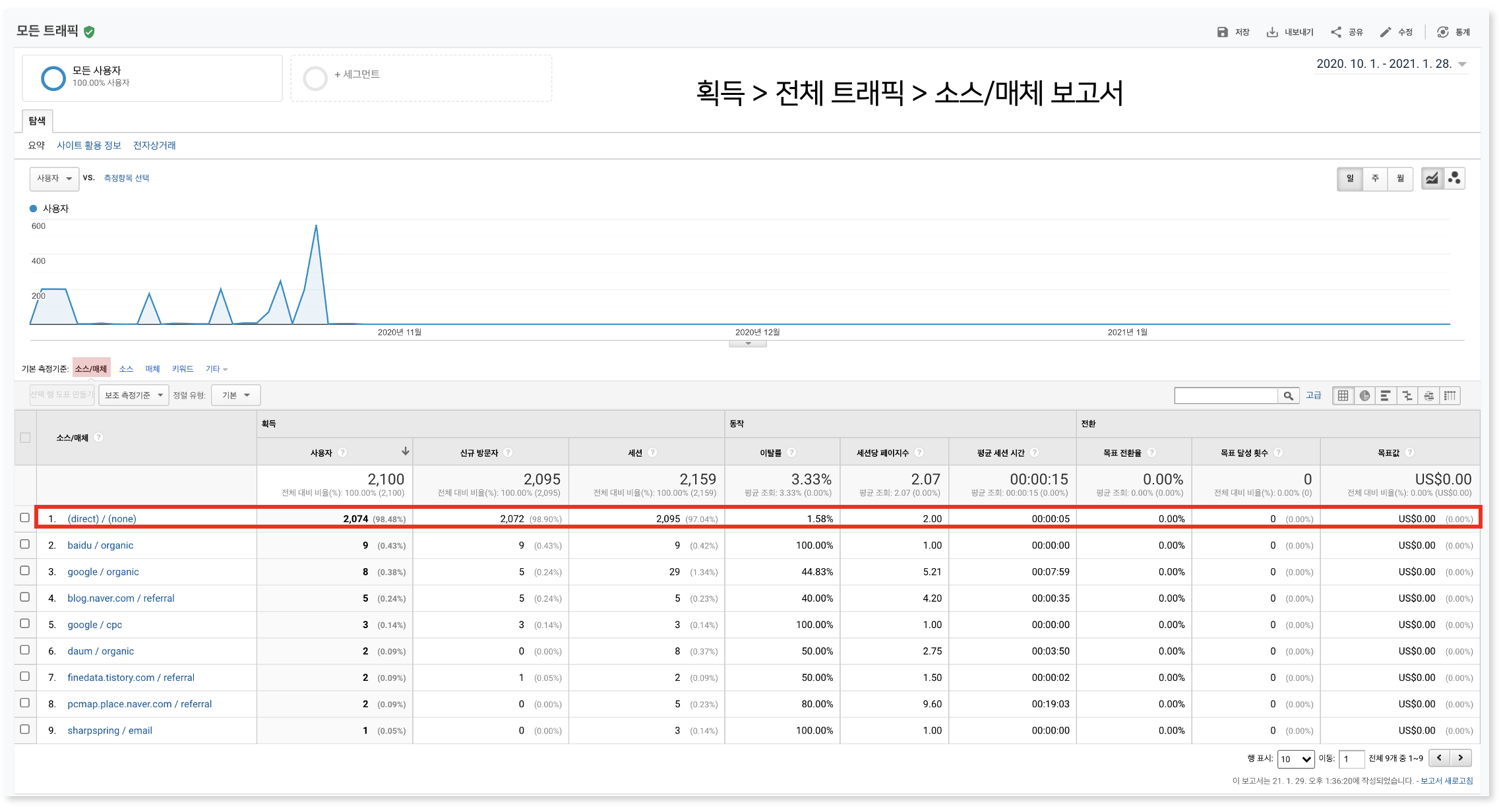This screenshot has width=1501, height=812.
Task: Switch to the 전자상거래 tab
Action: [x=154, y=146]
